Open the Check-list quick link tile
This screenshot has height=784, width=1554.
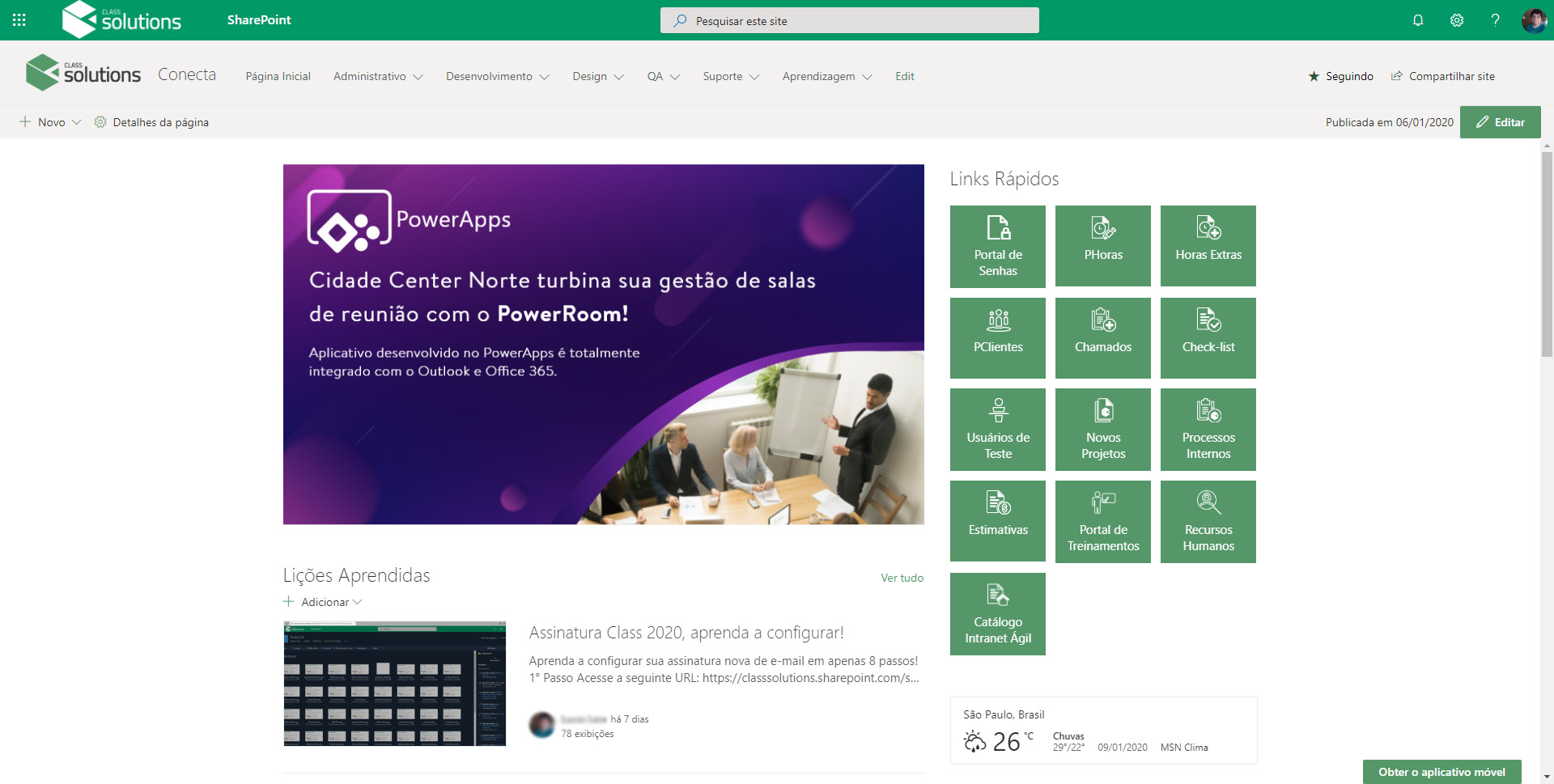pos(1208,338)
